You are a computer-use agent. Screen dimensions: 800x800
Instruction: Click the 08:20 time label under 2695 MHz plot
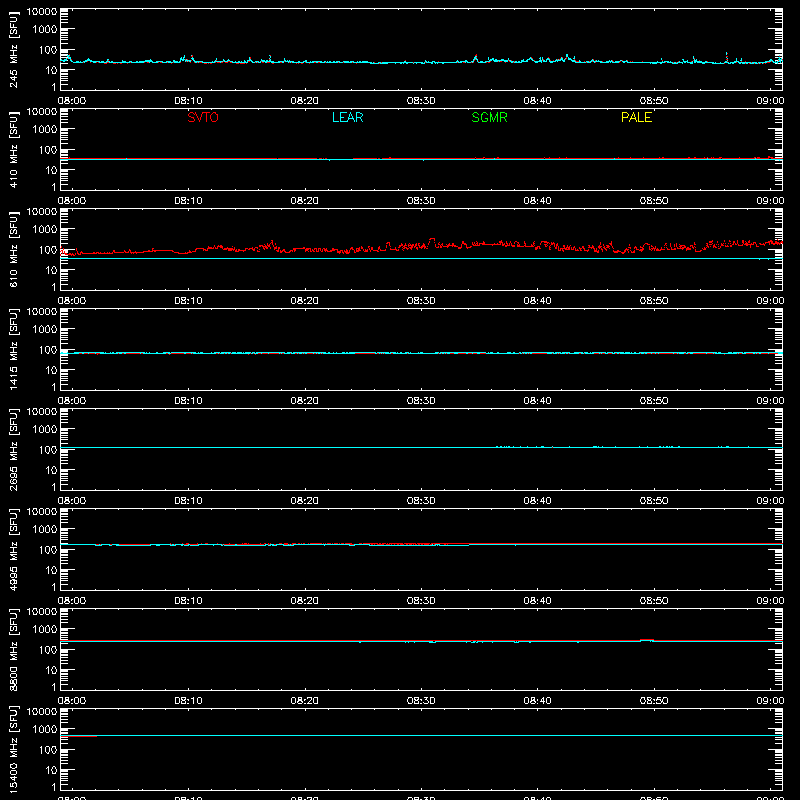pos(305,501)
